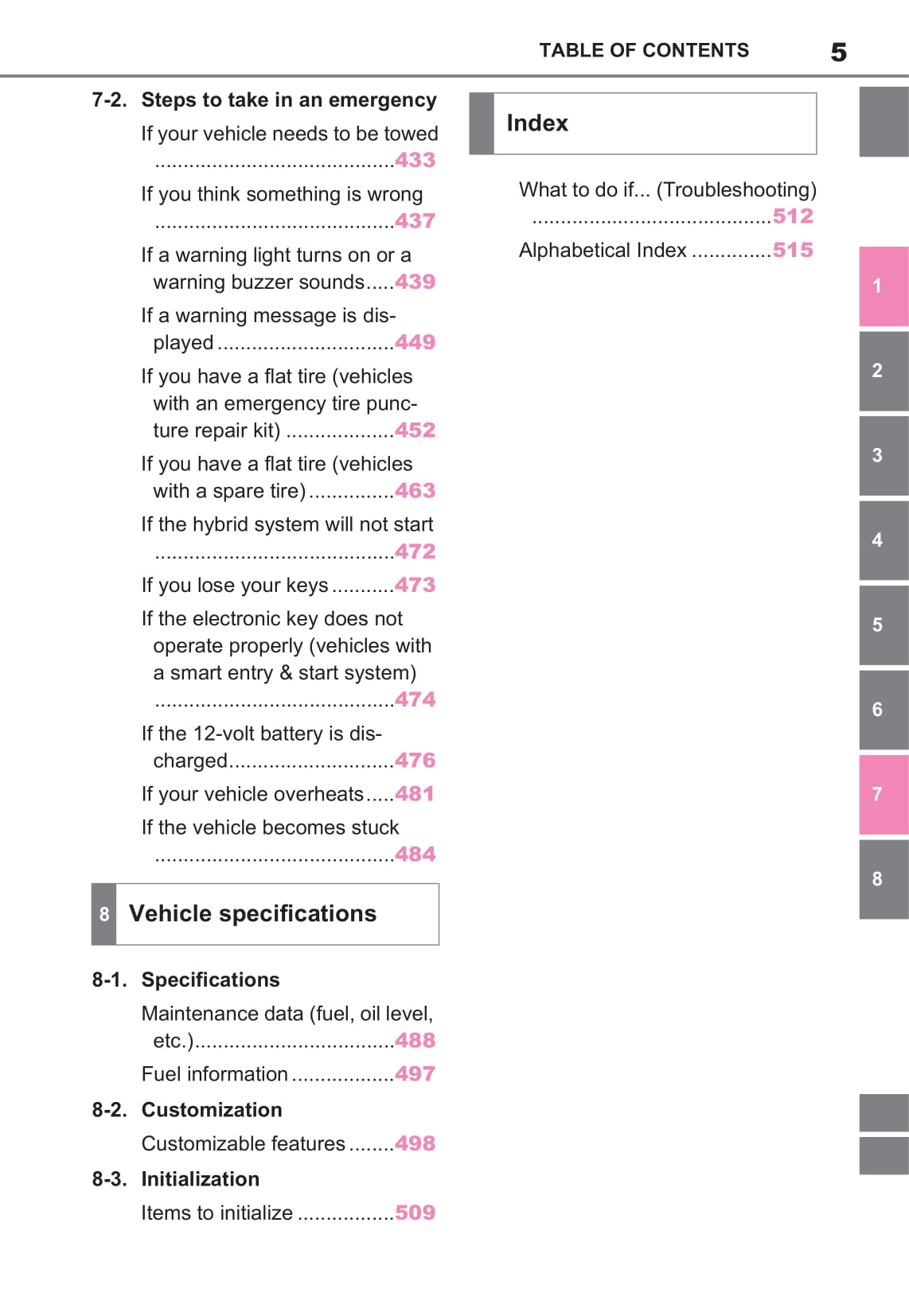
Task: Open What to do if Troubleshooting entry
Action: coord(667,190)
